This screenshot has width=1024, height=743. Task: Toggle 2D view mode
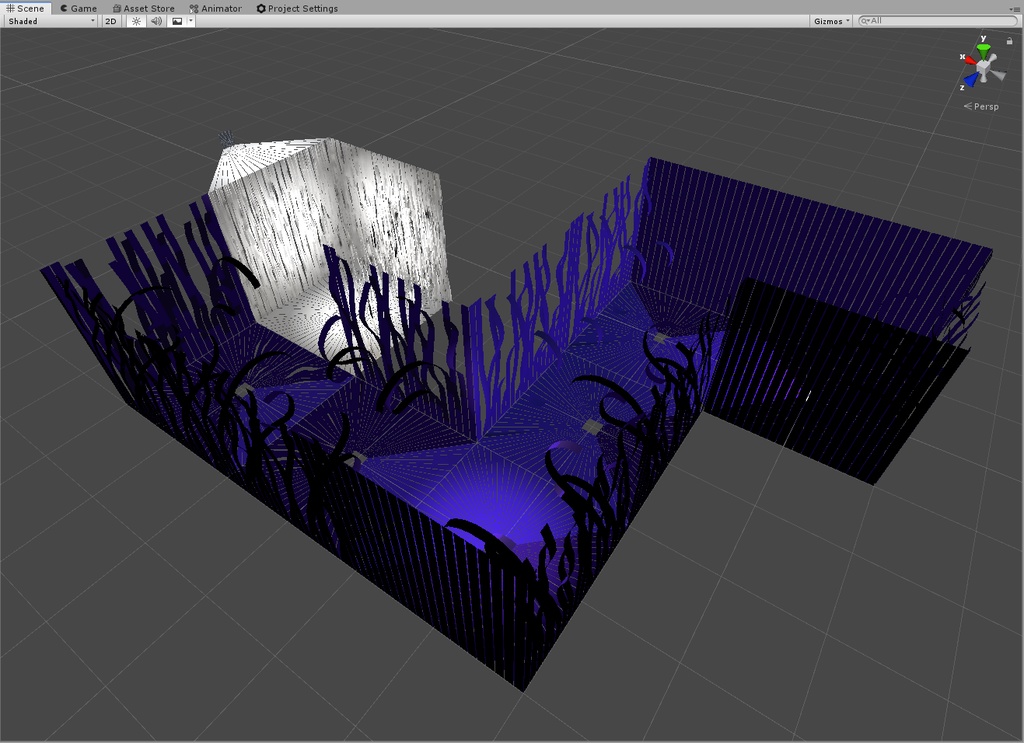[x=111, y=21]
